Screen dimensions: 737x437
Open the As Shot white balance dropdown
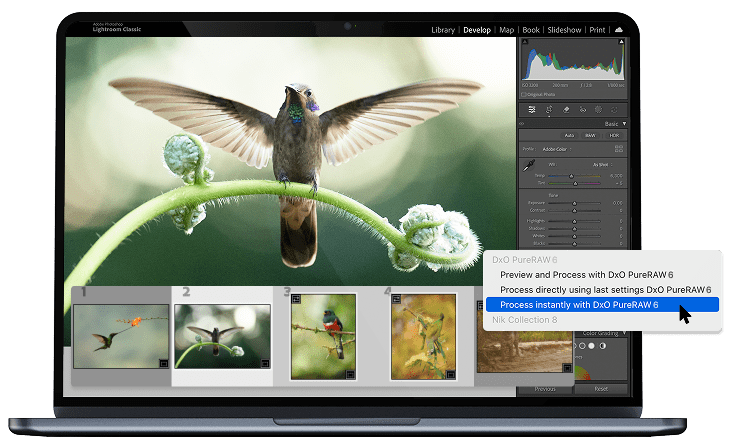tap(600, 163)
